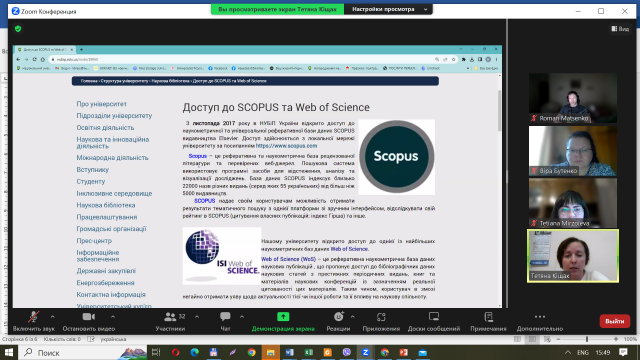Open Viber from taskbar

point(347,353)
